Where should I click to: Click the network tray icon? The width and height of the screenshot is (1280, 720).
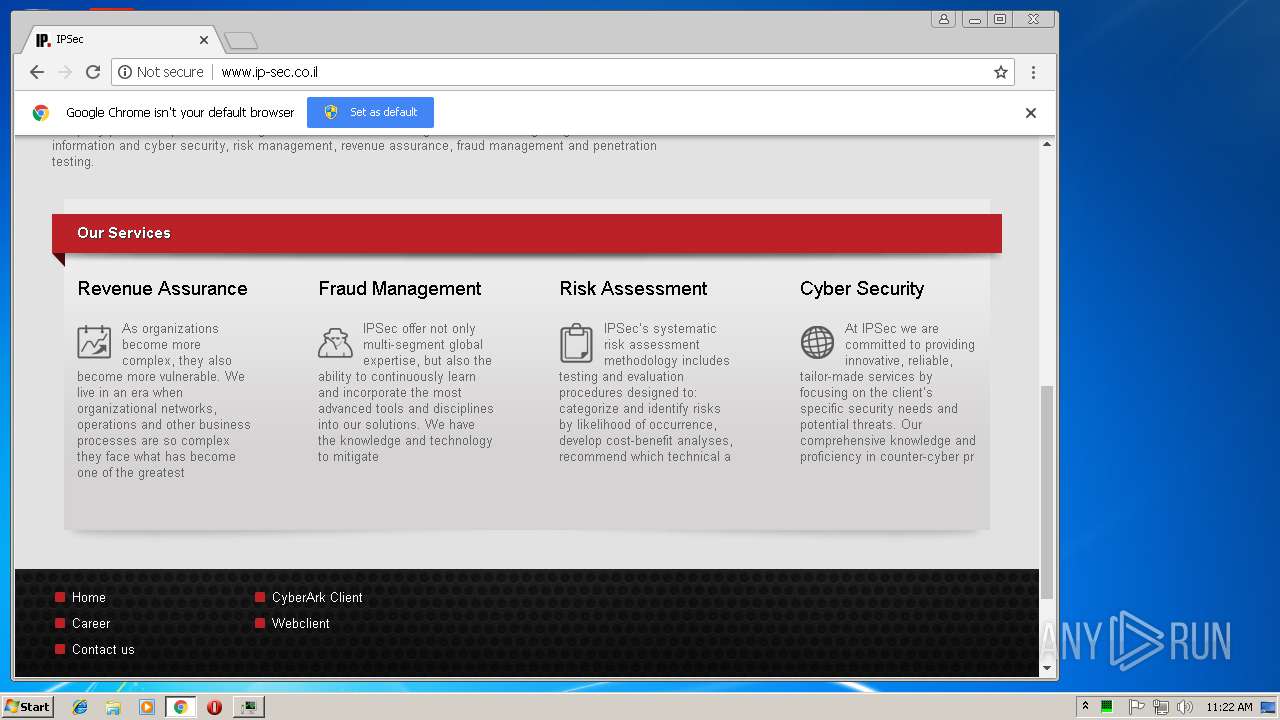tap(1161, 707)
